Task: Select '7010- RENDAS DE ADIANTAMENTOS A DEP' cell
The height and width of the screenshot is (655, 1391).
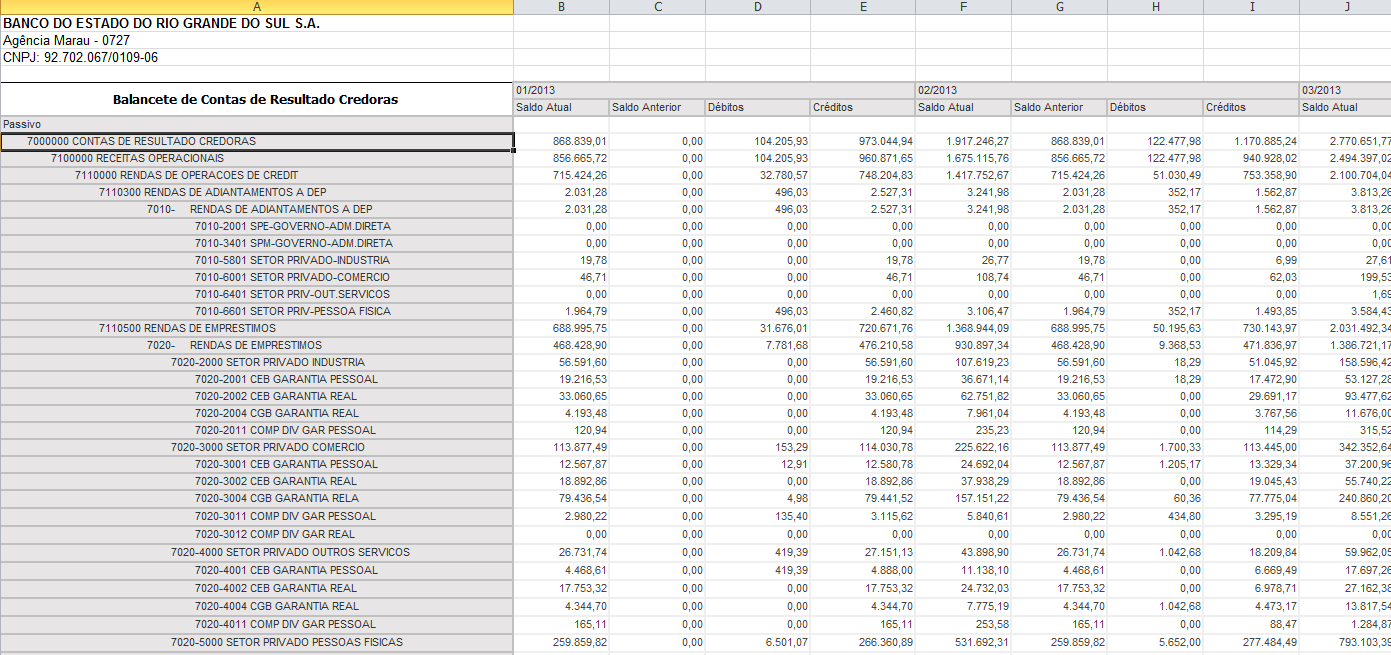Action: coord(259,209)
